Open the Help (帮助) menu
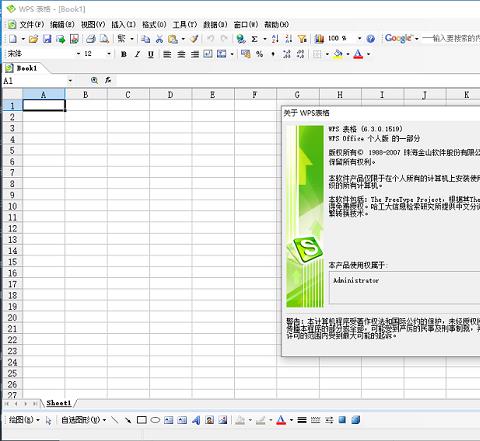 point(276,25)
